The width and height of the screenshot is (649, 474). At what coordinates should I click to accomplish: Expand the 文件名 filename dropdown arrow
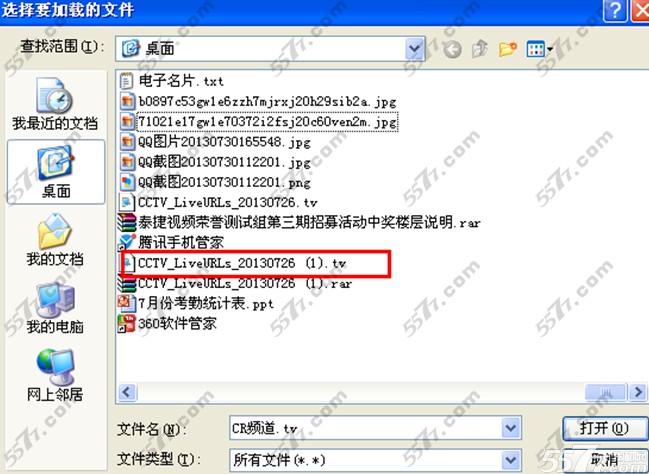pyautogui.click(x=511, y=428)
